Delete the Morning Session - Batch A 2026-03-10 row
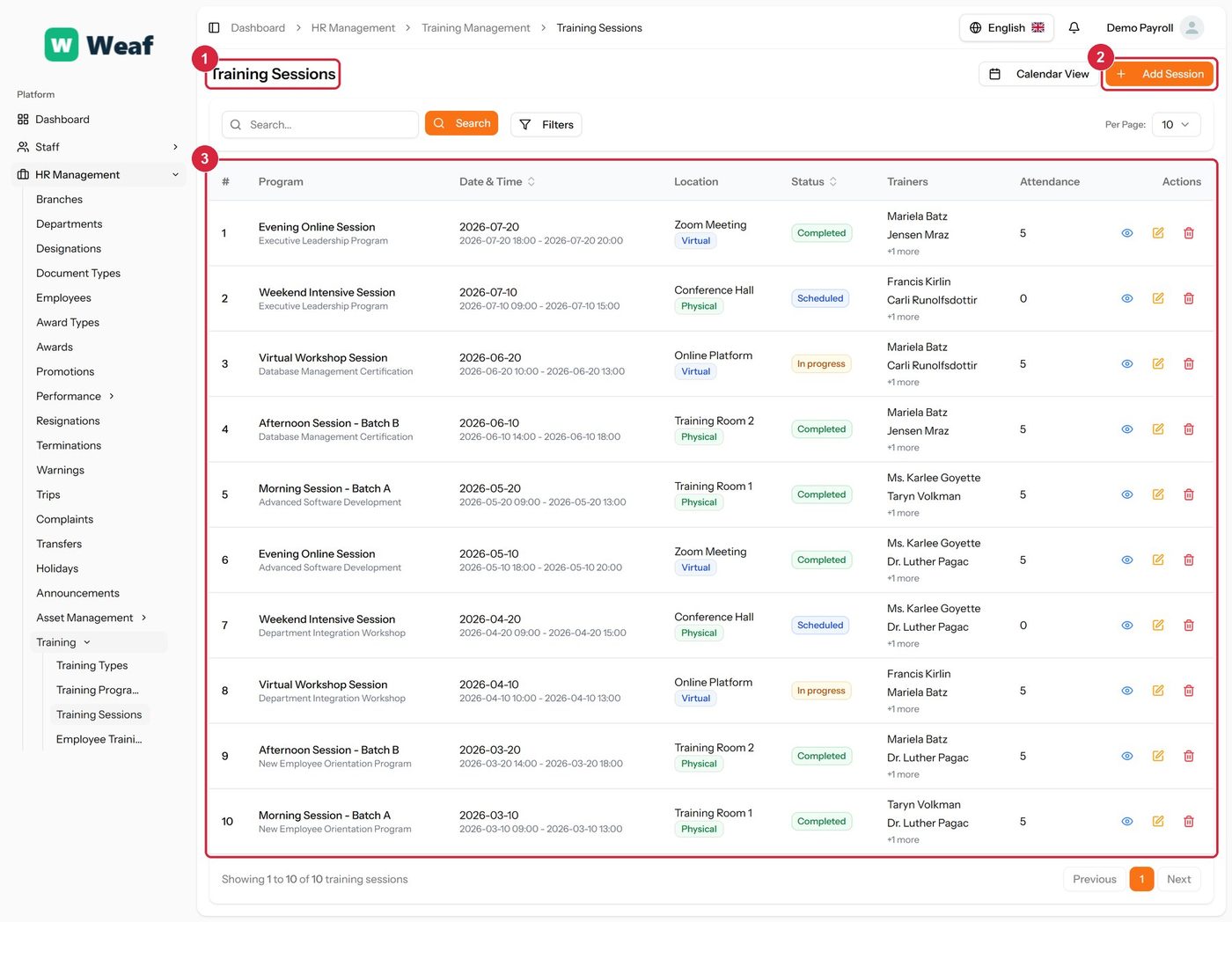This screenshot has width=1232, height=959. [x=1189, y=822]
